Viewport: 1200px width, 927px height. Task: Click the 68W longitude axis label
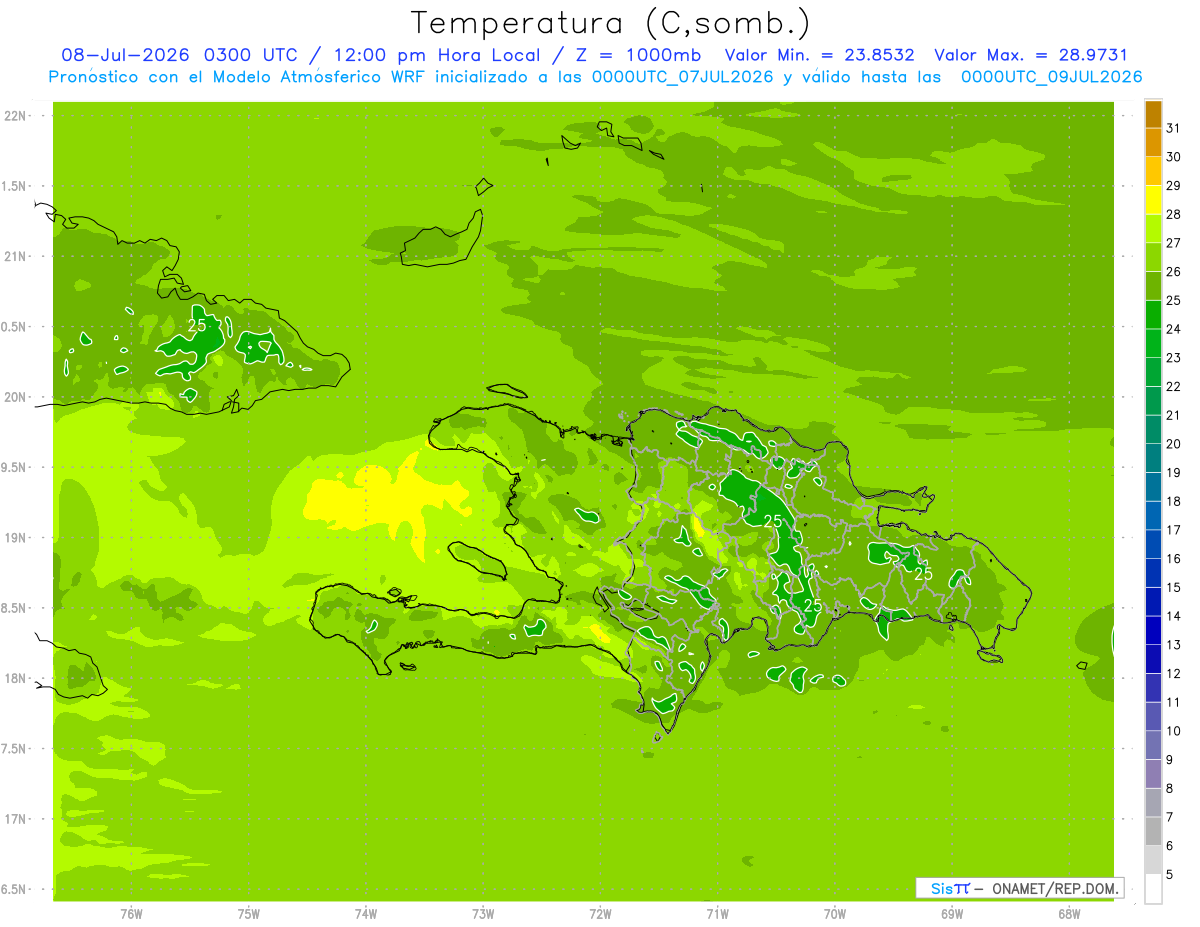coord(1069,914)
